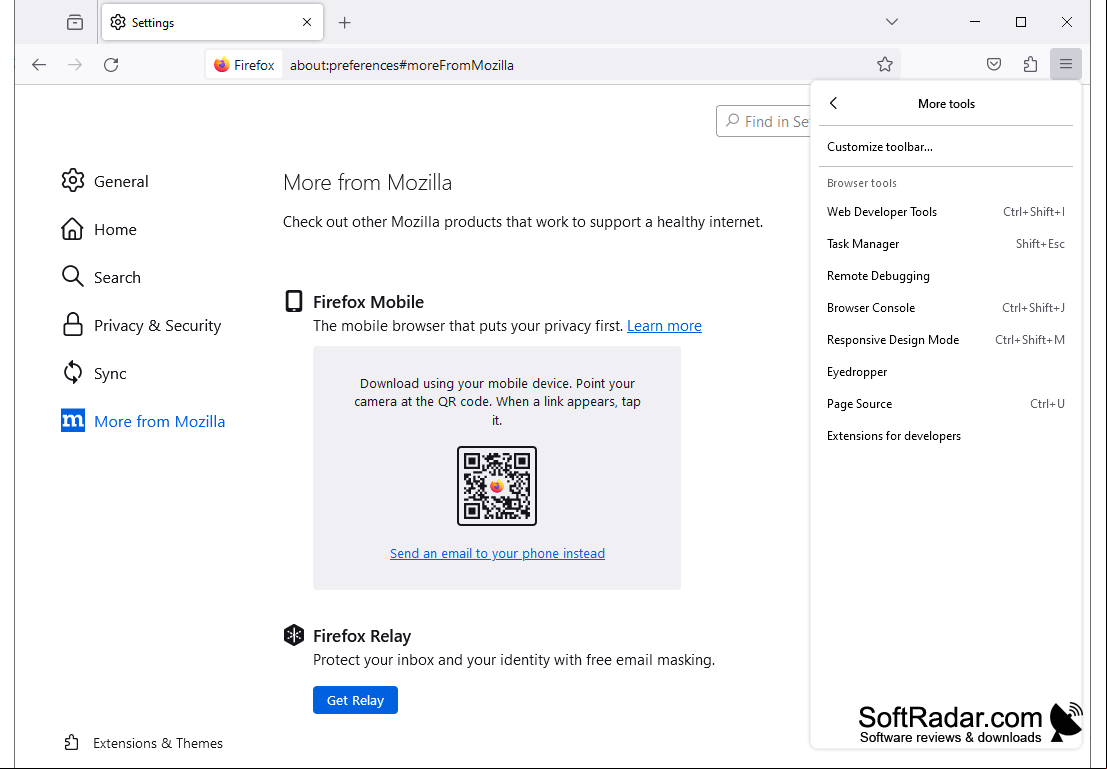Screen dimensions: 1107x769
Task: Enable Responsive Design Mode
Action: click(x=946, y=340)
